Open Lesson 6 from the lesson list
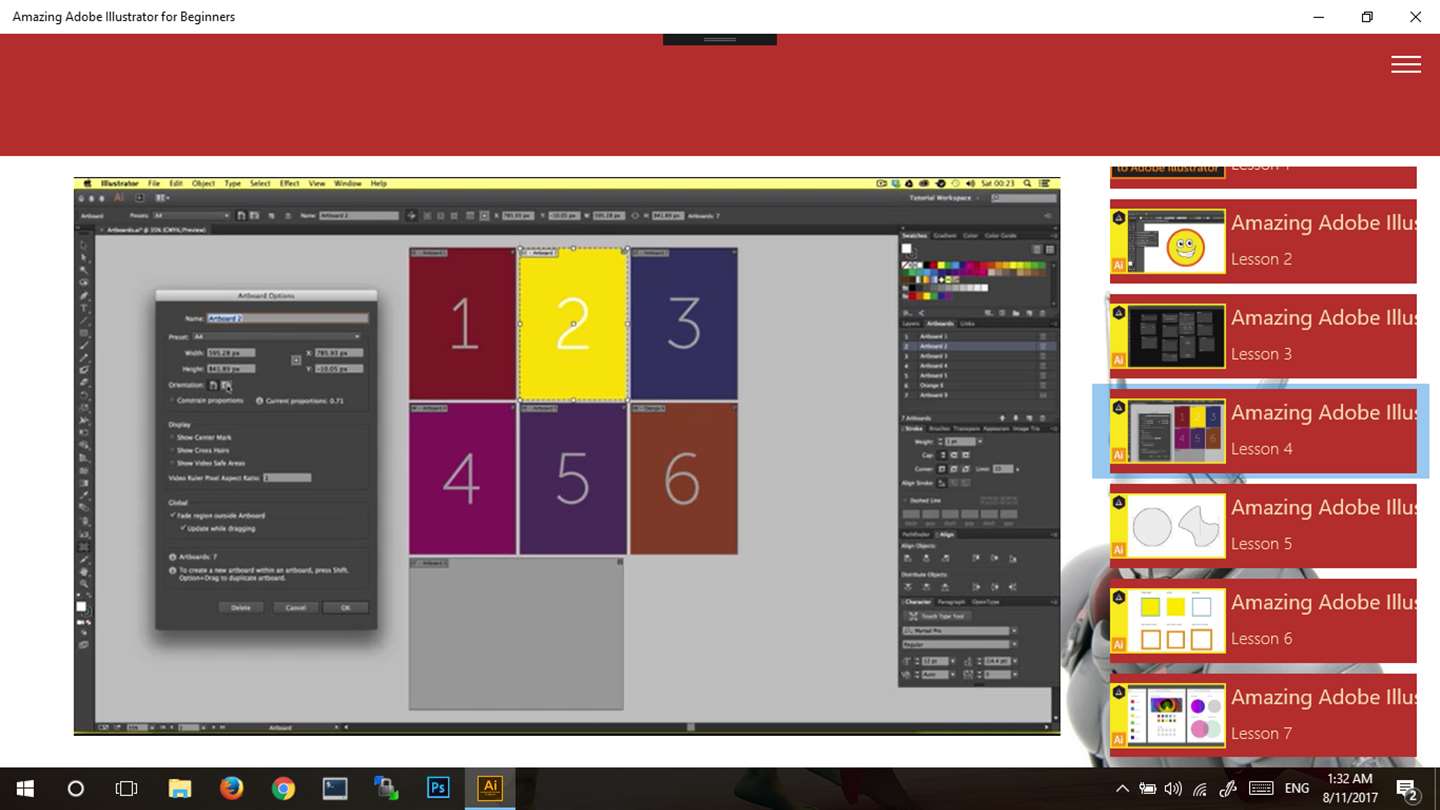Image resolution: width=1440 pixels, height=810 pixels. pos(1263,621)
